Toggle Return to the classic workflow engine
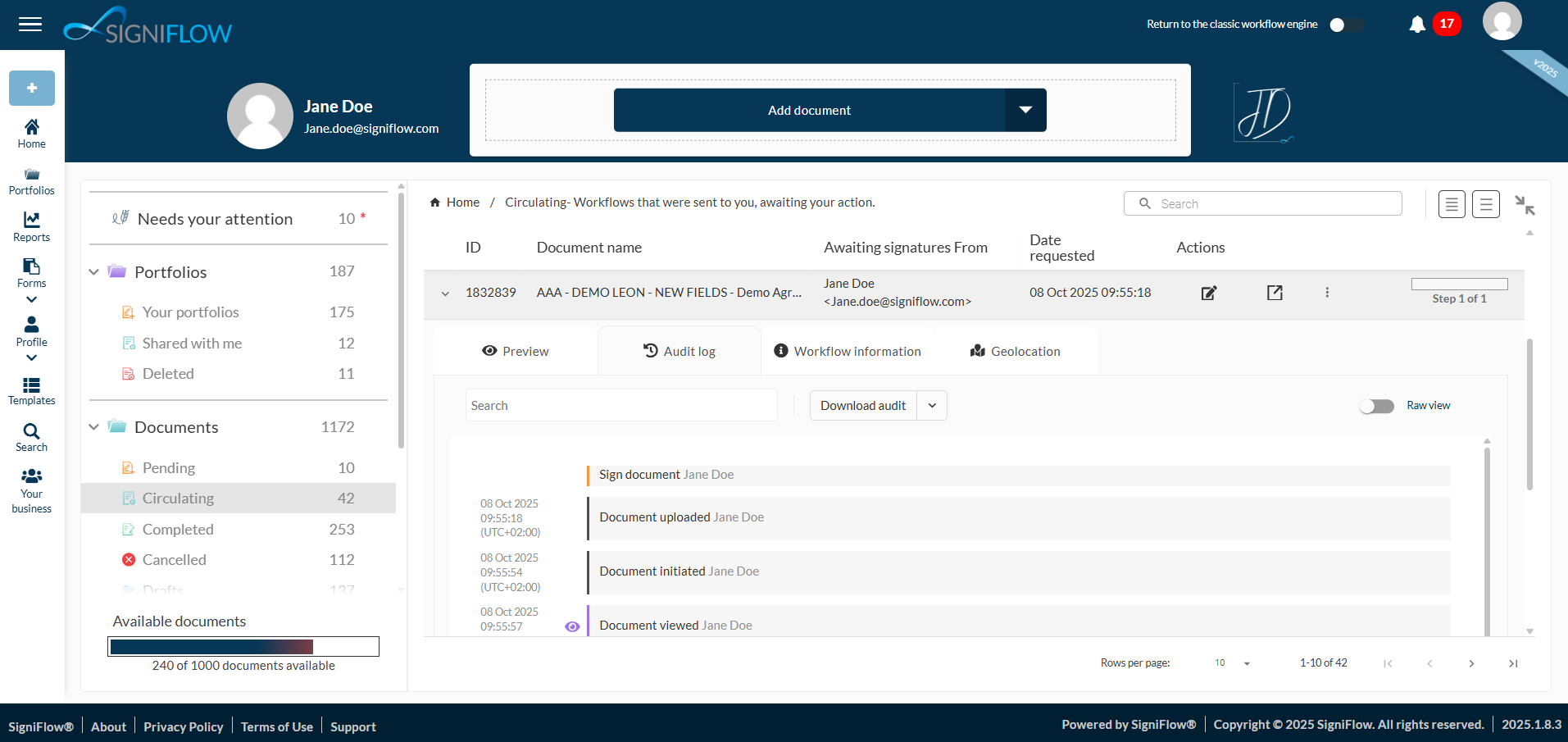 [x=1345, y=25]
